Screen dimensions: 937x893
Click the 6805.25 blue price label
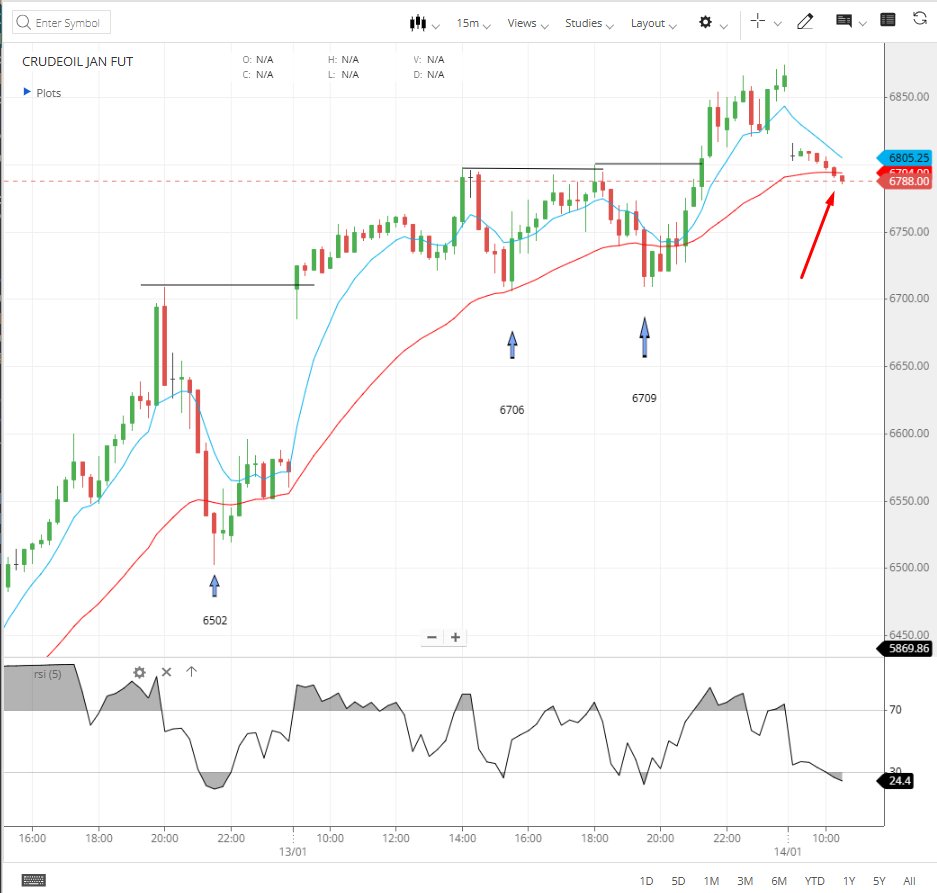pyautogui.click(x=905, y=158)
